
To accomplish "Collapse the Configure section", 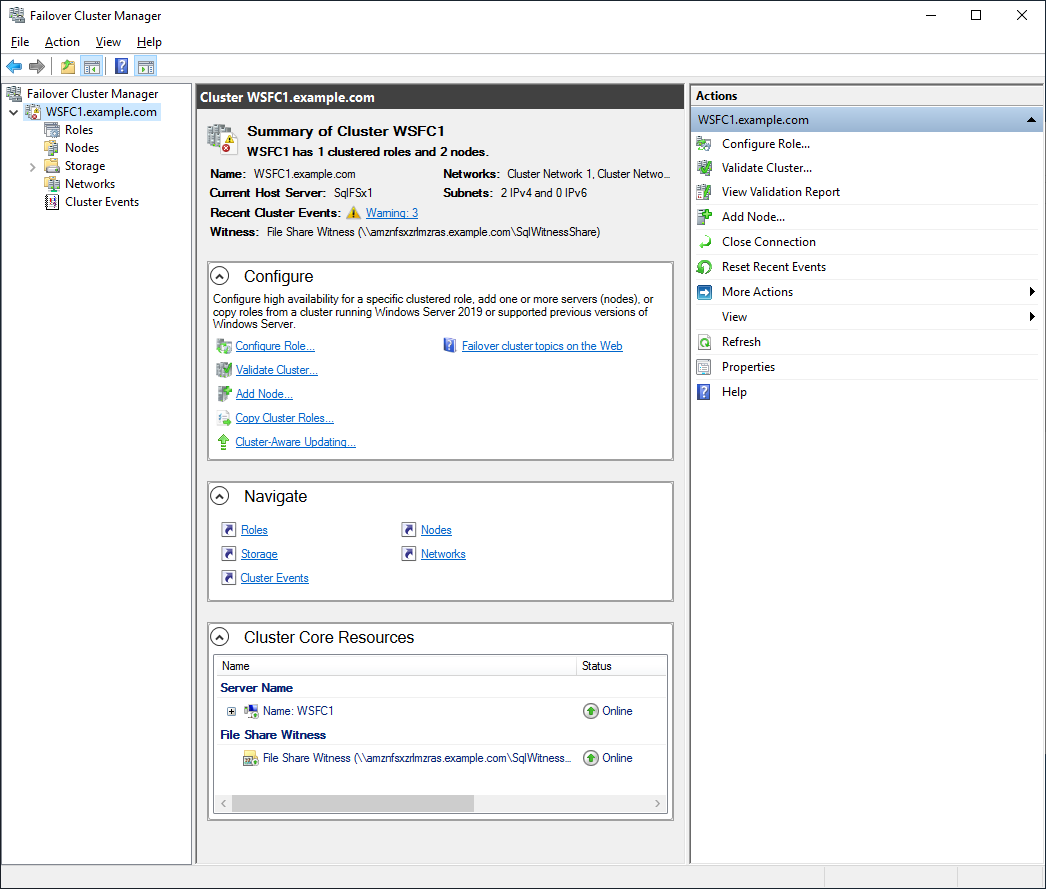I will [x=219, y=276].
